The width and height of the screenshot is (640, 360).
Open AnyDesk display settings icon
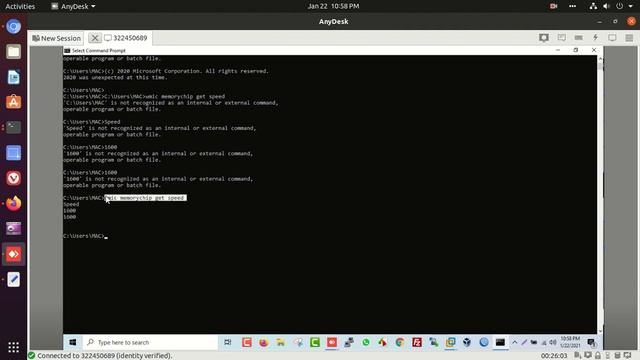point(612,38)
